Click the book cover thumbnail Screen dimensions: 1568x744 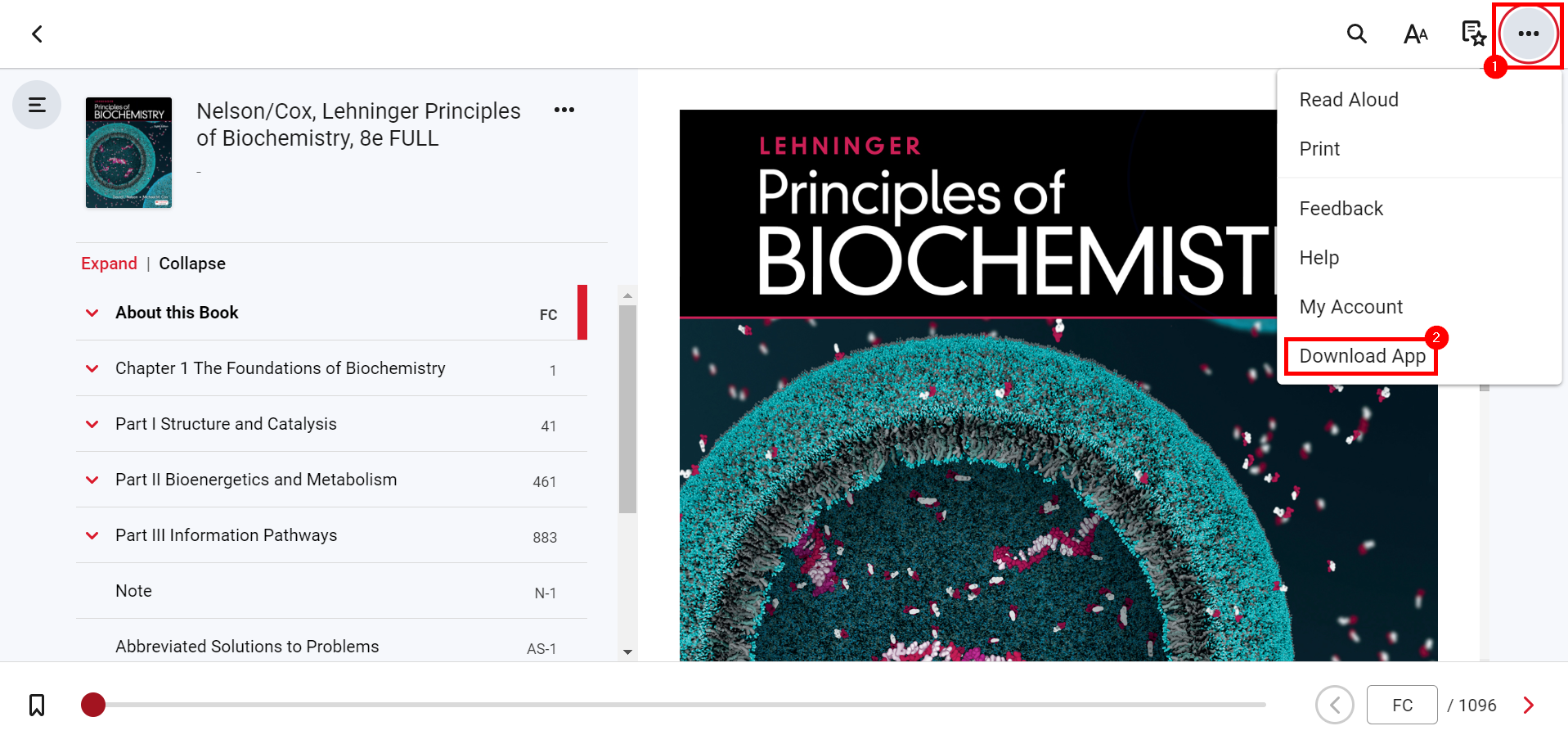click(x=128, y=153)
